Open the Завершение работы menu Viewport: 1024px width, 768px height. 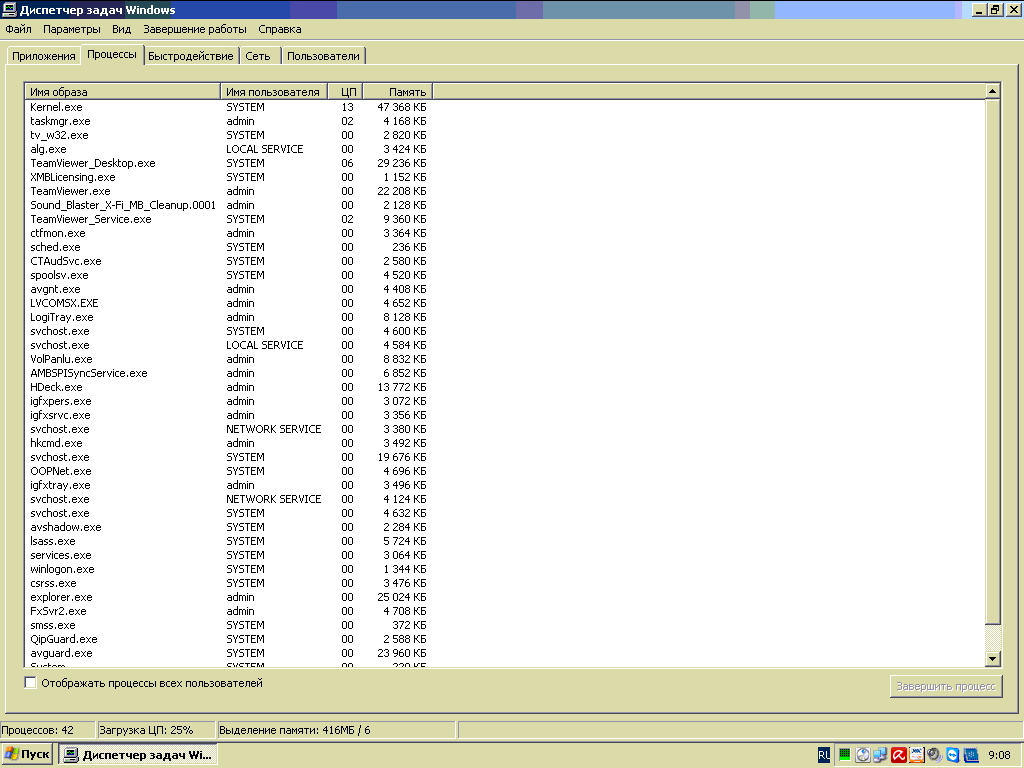point(195,29)
